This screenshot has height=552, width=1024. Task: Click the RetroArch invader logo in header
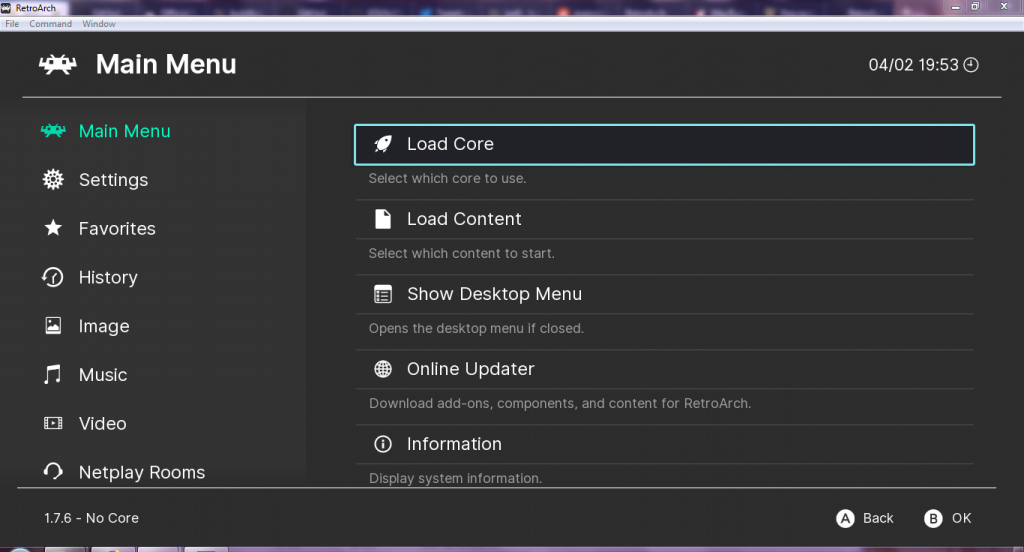57,64
